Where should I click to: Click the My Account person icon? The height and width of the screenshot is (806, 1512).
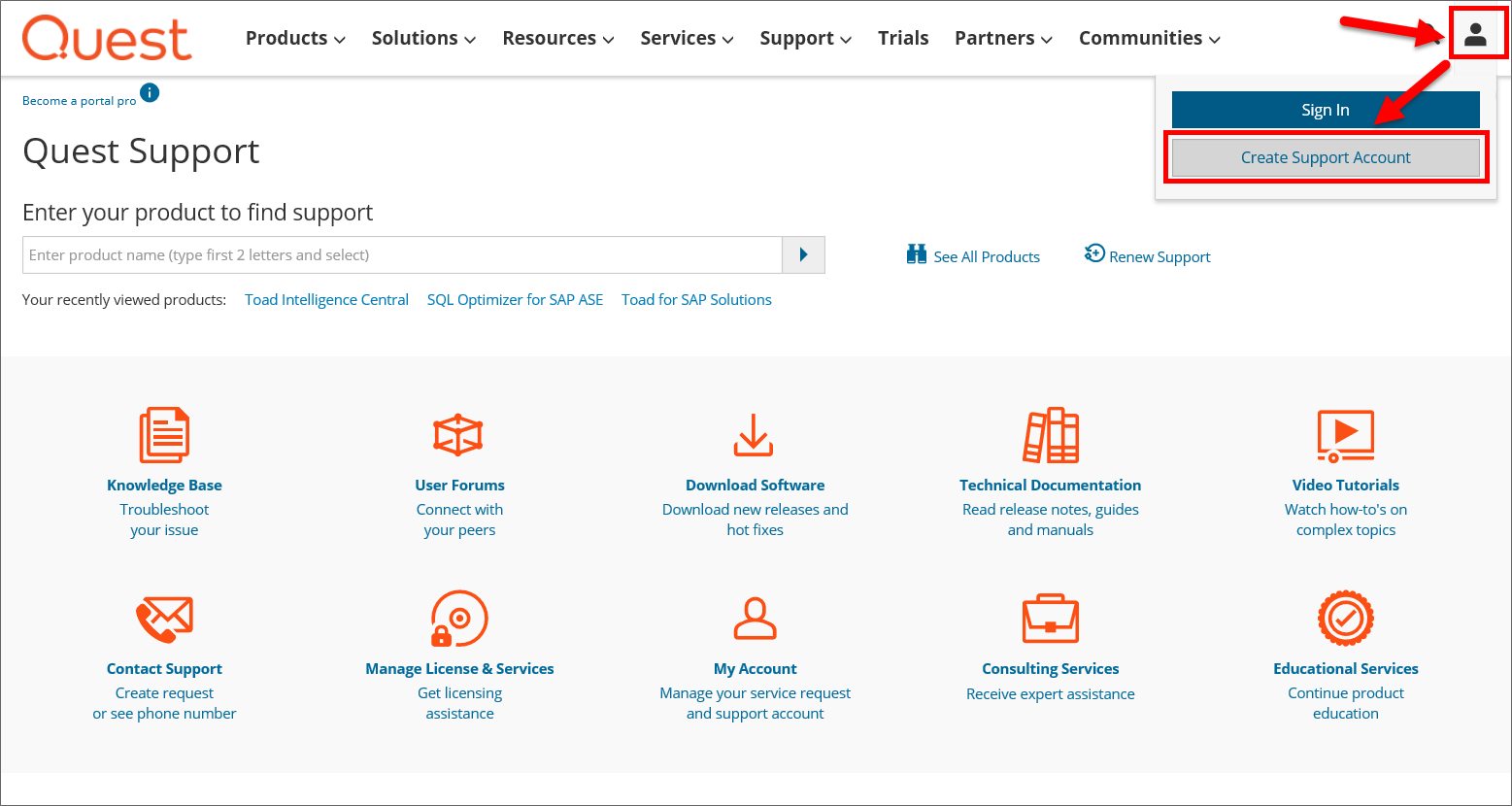[755, 618]
